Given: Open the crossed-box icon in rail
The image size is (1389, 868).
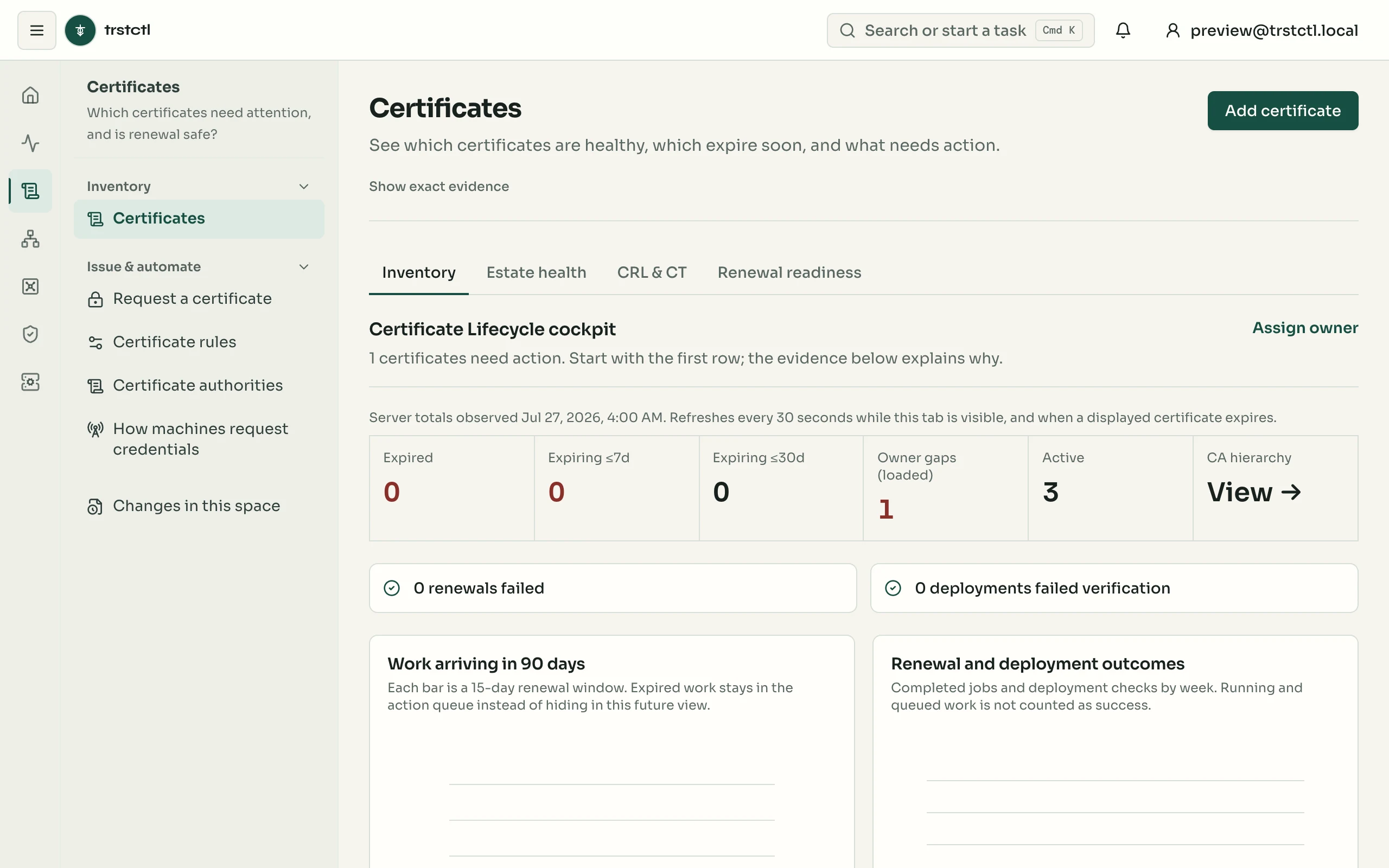Looking at the screenshot, I should point(30,286).
